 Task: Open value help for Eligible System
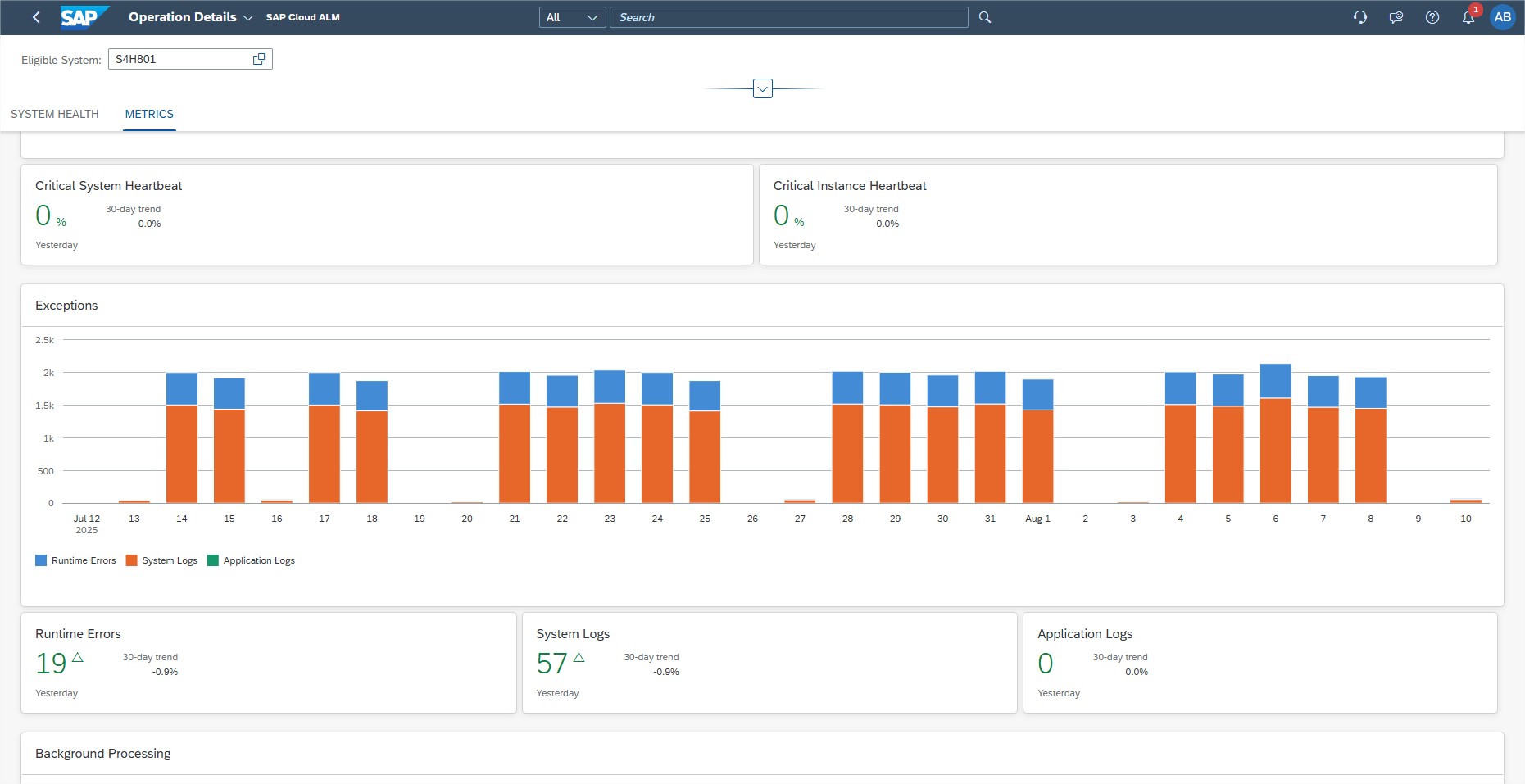click(x=259, y=59)
